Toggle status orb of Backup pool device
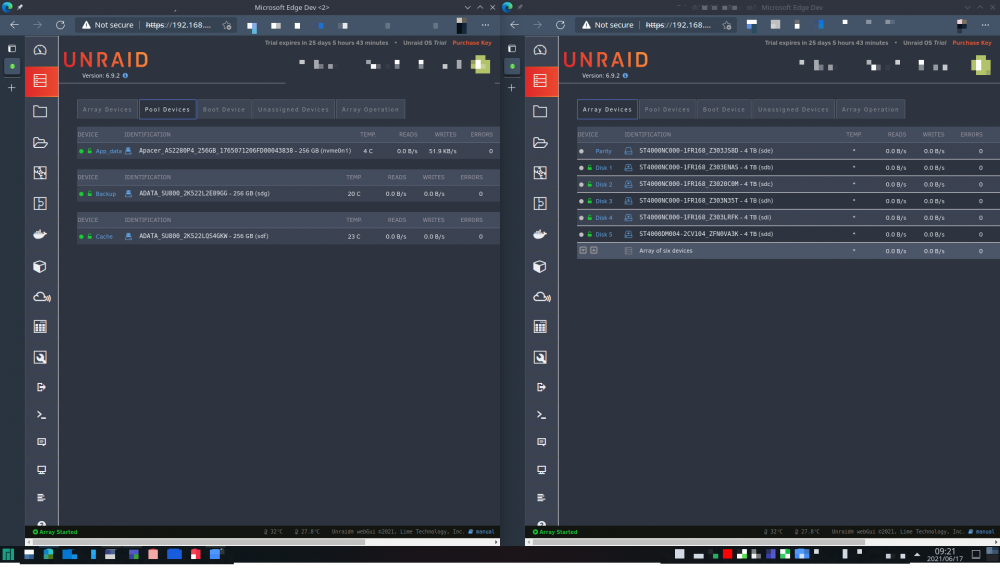Viewport: 1000px width, 583px height. point(82,194)
